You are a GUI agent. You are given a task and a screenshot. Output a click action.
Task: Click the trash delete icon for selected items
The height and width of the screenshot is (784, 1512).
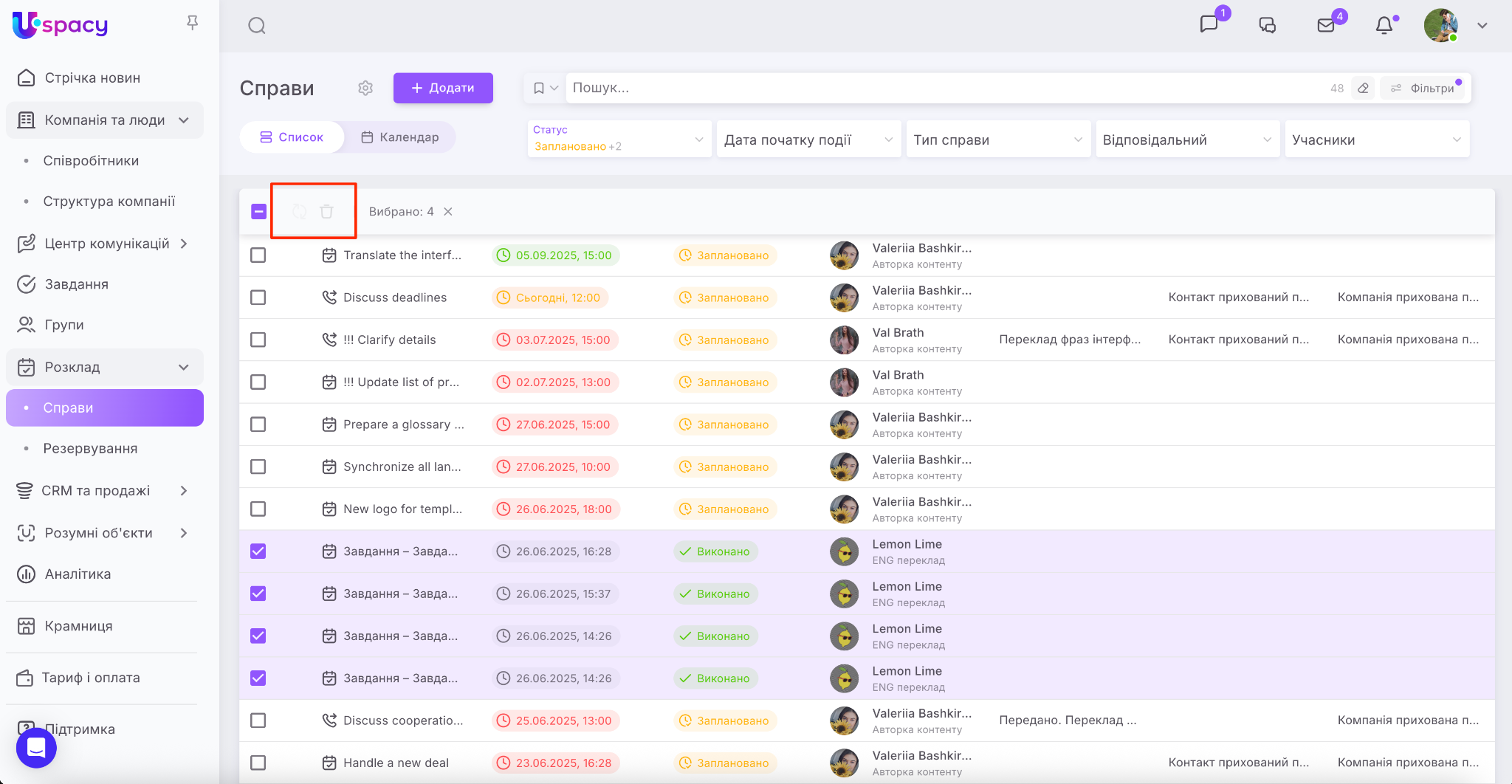tap(326, 212)
